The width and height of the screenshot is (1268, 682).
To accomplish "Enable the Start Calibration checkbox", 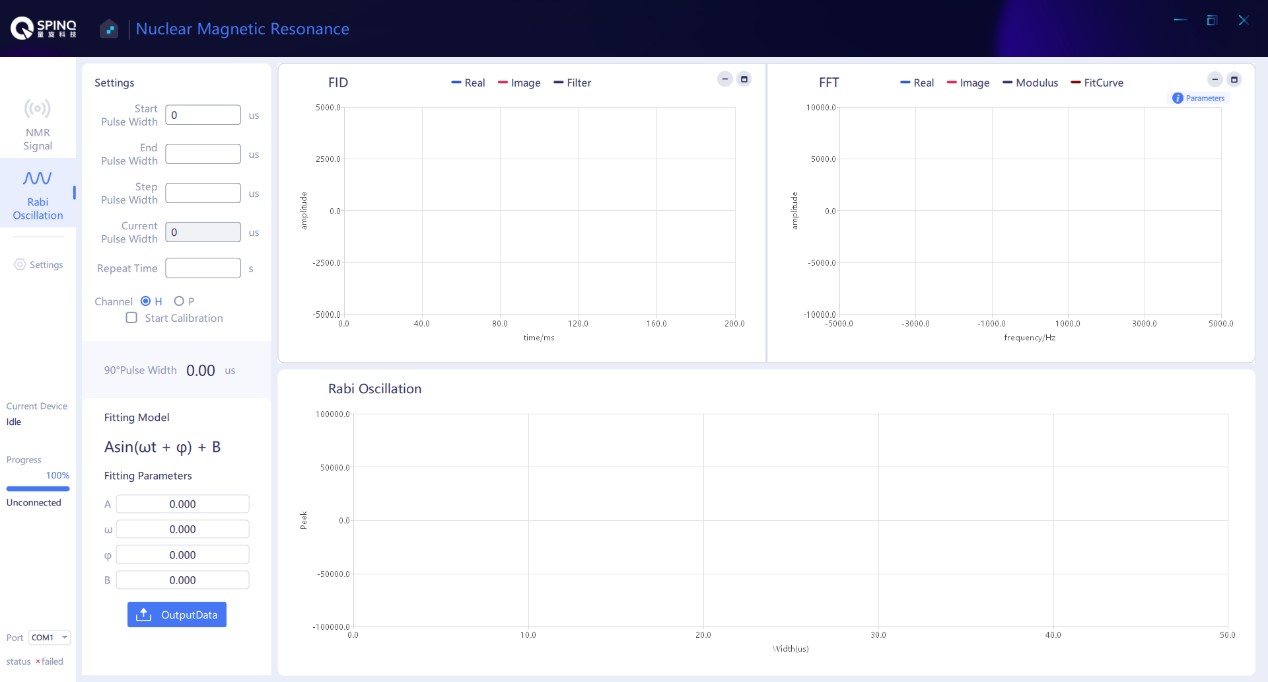I will pyautogui.click(x=131, y=318).
